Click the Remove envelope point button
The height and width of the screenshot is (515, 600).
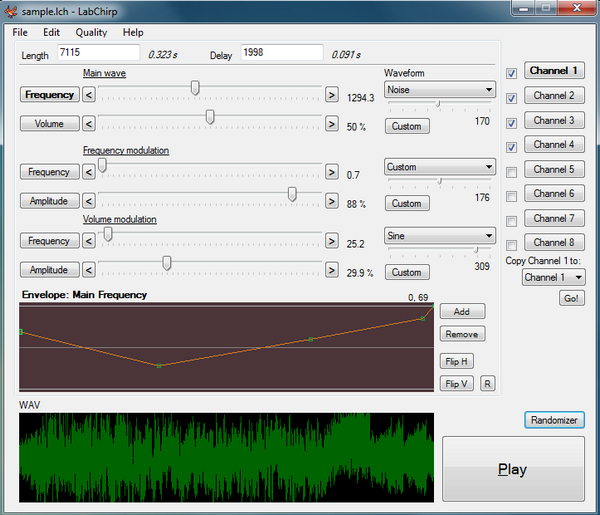point(462,334)
